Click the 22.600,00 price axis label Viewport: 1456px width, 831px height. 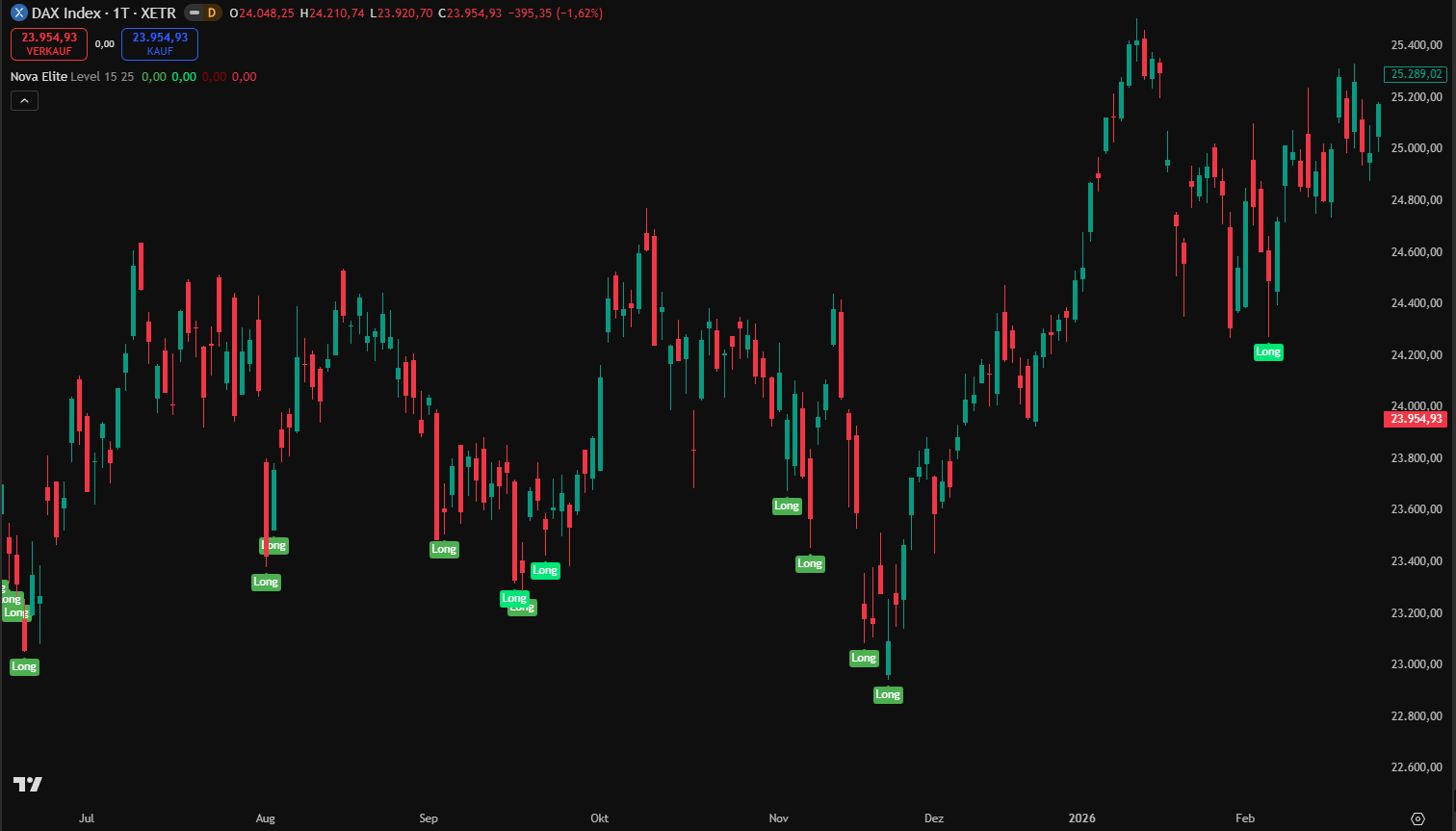1417,767
